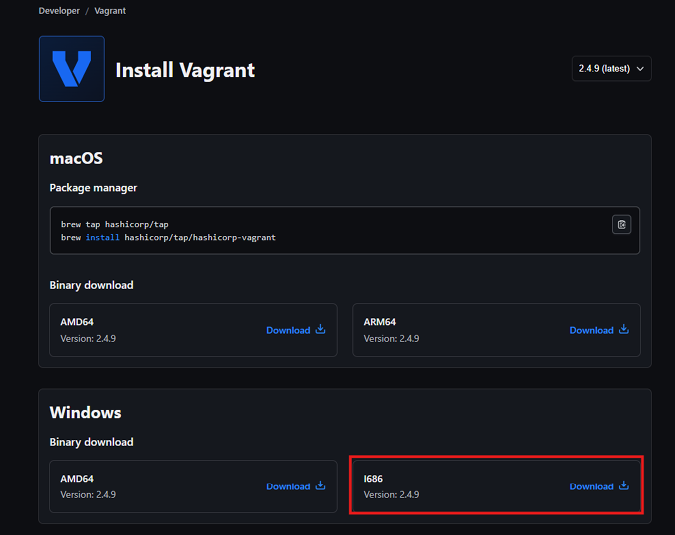Viewport: 675px width, 535px height.
Task: Go to the Developer breadcrumb link
Action: pyautogui.click(x=59, y=11)
